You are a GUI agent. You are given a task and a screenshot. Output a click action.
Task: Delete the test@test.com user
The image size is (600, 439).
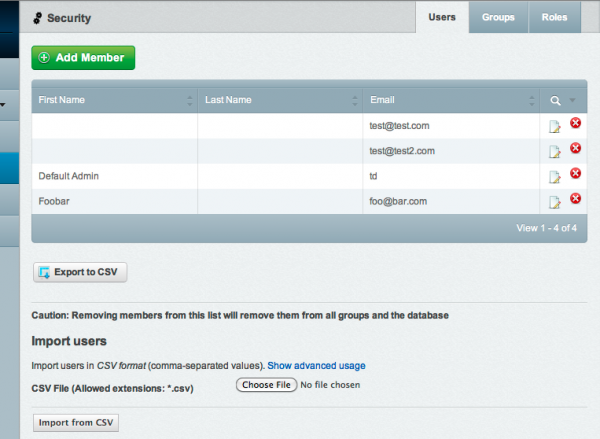coord(575,123)
